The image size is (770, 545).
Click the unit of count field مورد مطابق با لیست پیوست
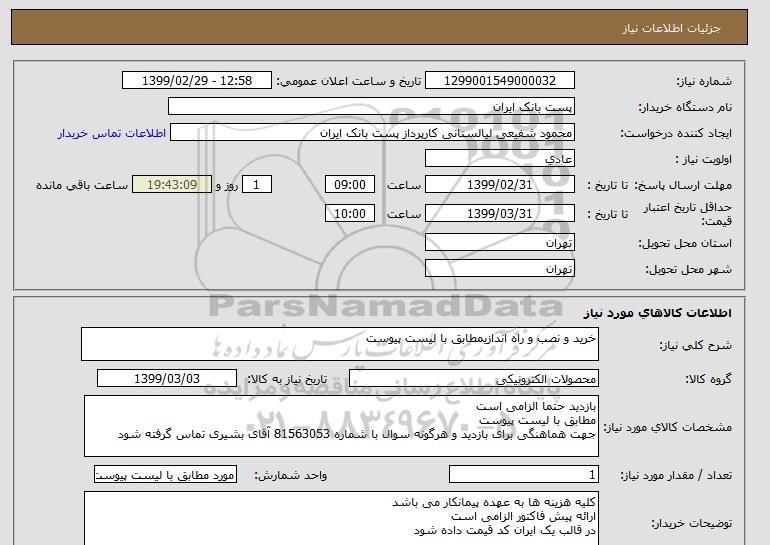click(x=165, y=474)
